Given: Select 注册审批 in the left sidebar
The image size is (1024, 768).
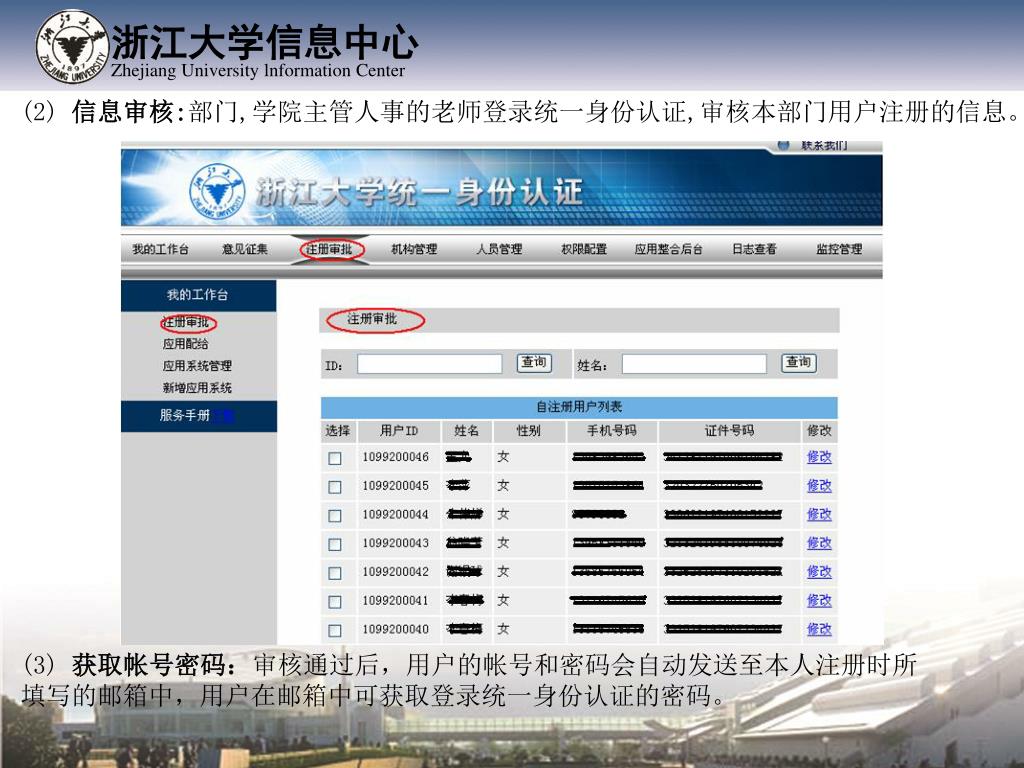Looking at the screenshot, I should [186, 322].
